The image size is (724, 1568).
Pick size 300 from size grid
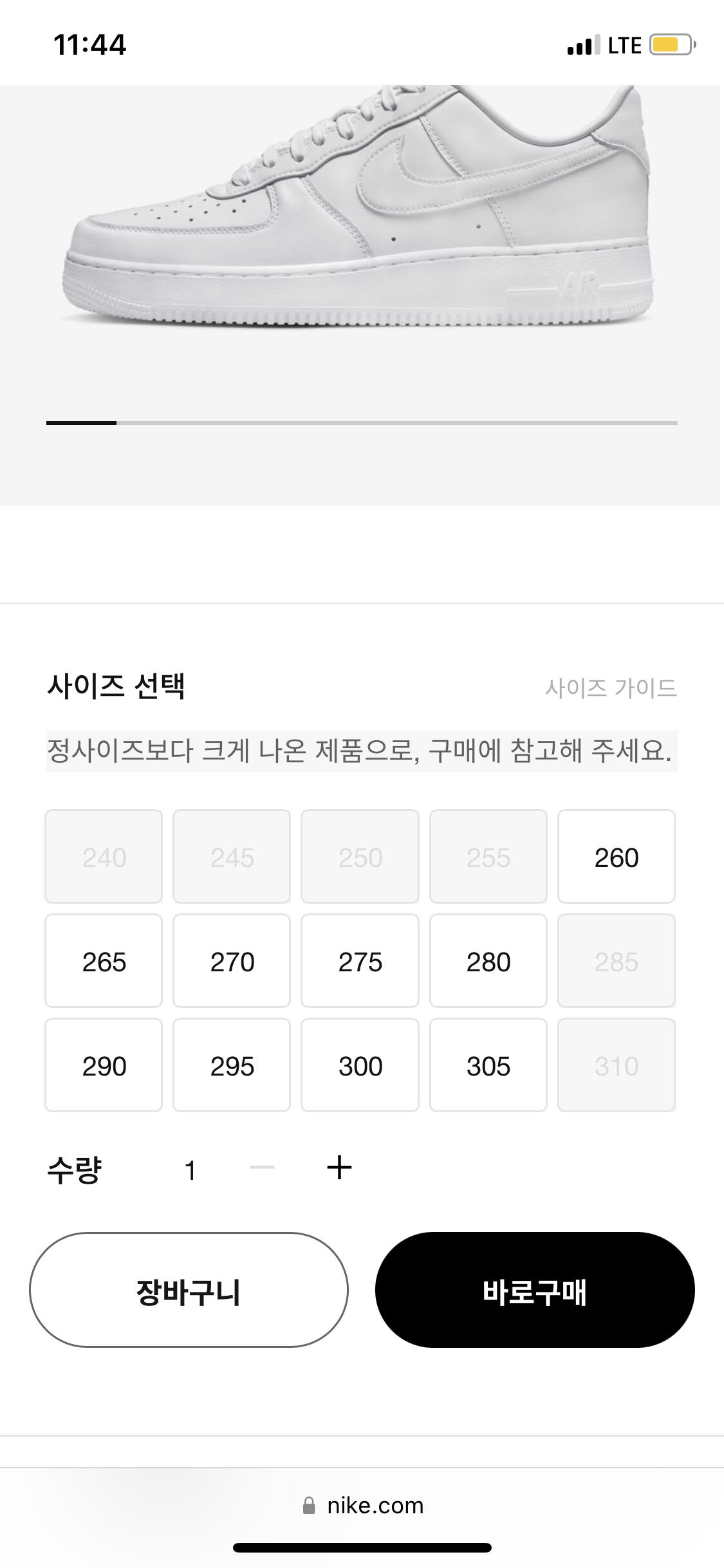[360, 1065]
